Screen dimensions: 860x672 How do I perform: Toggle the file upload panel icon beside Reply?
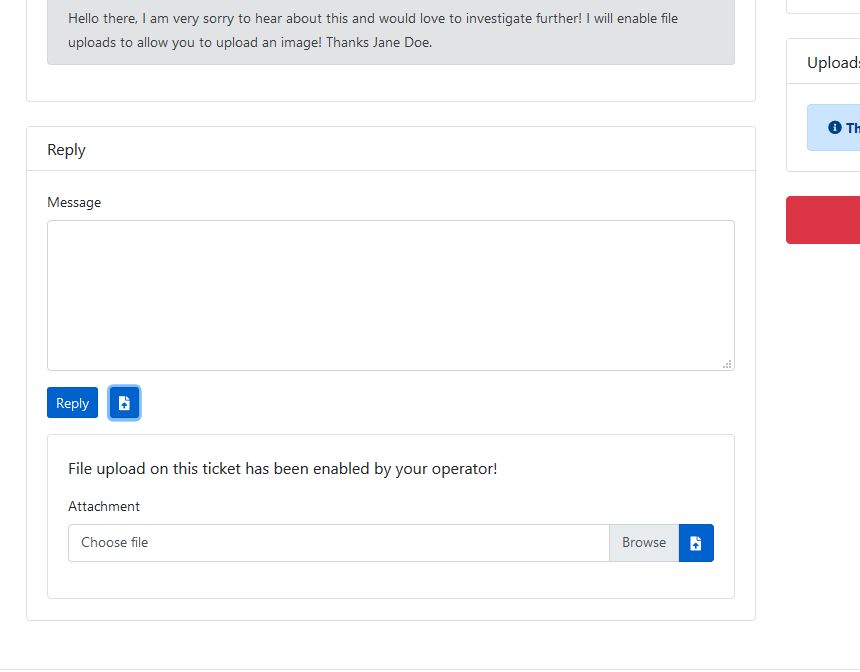click(124, 403)
